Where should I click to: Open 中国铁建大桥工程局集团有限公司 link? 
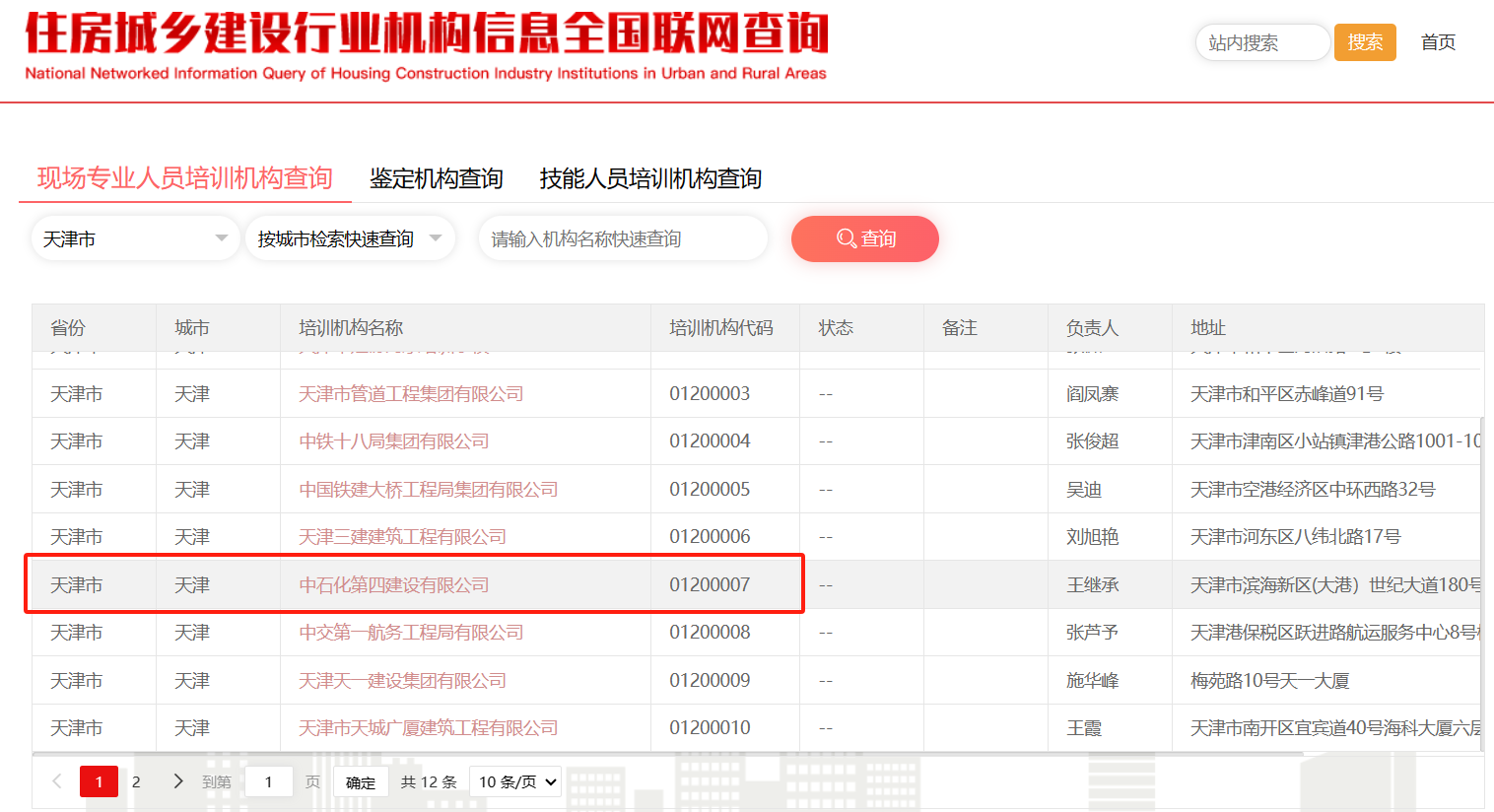point(429,490)
